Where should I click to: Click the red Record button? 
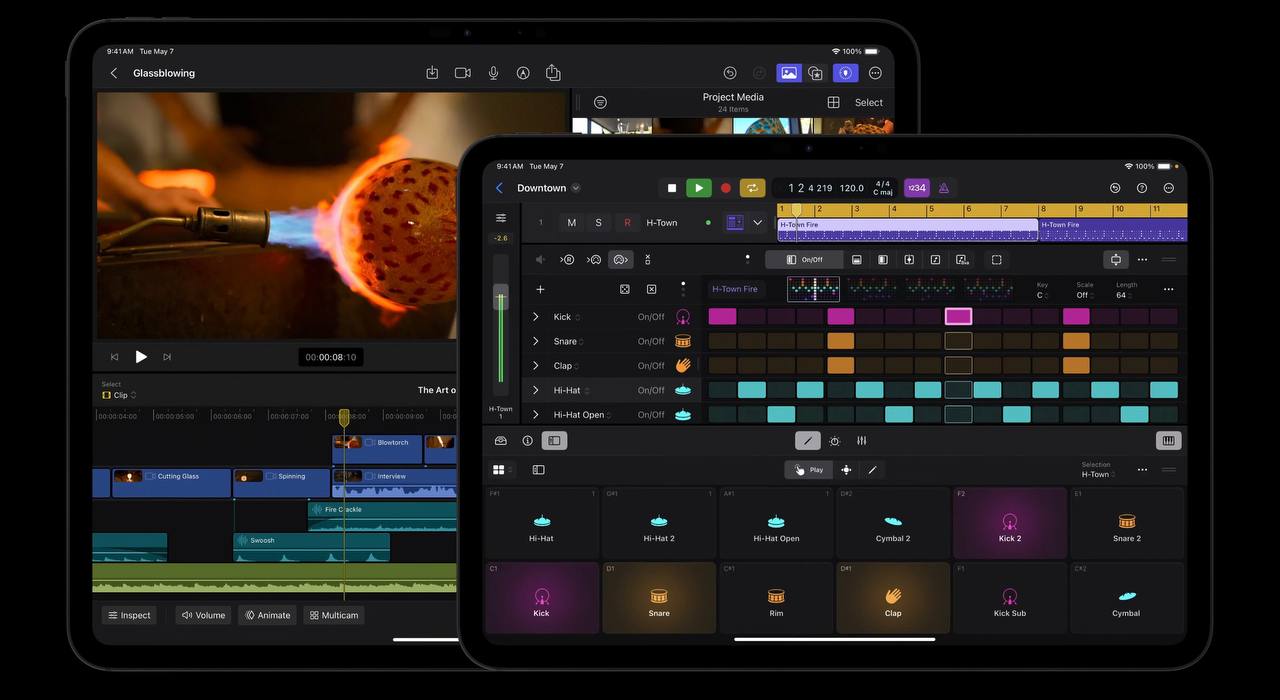726,188
